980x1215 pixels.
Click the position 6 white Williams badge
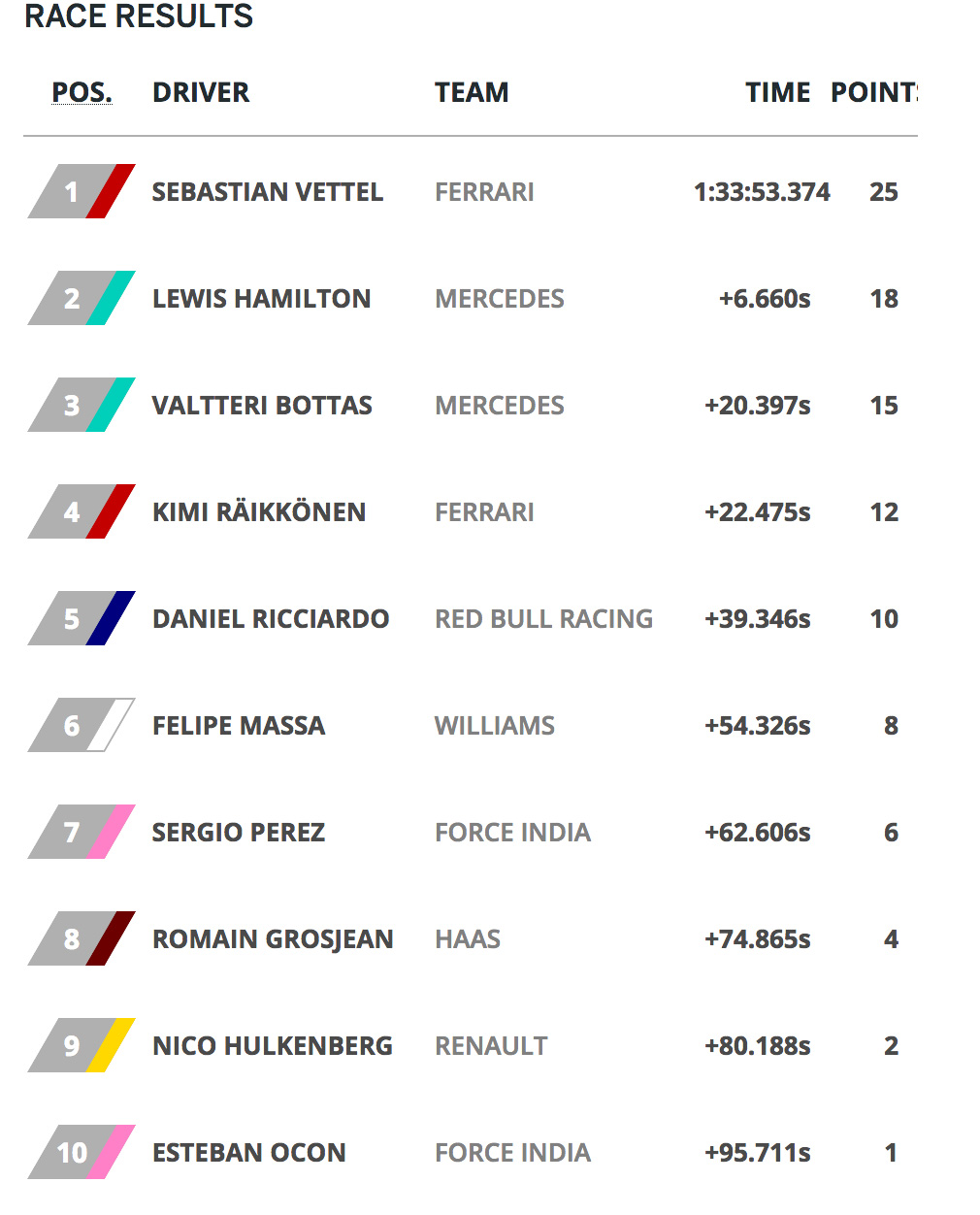pos(82,726)
